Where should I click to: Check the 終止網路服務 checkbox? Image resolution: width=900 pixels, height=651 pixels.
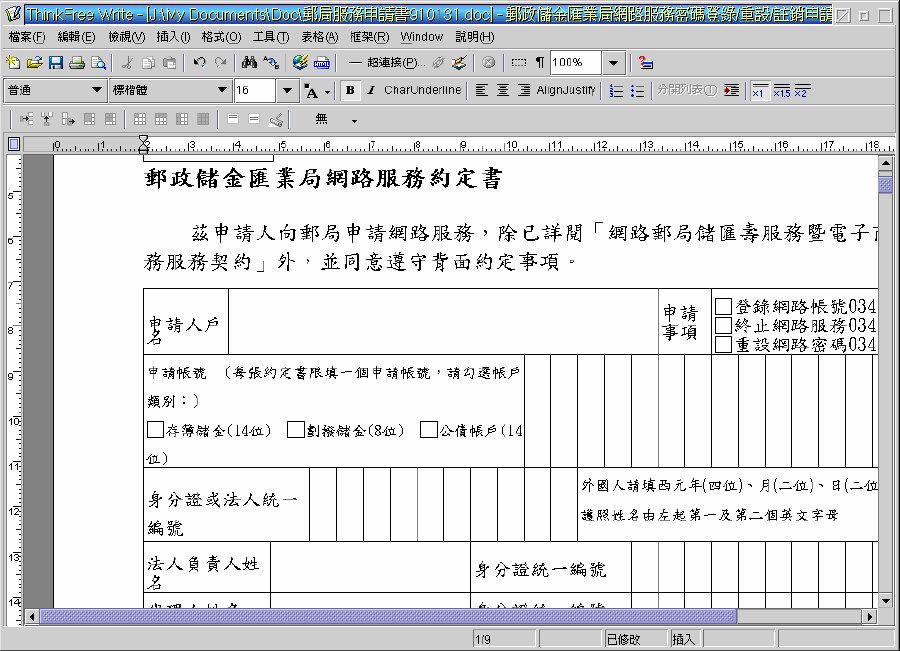click(723, 326)
